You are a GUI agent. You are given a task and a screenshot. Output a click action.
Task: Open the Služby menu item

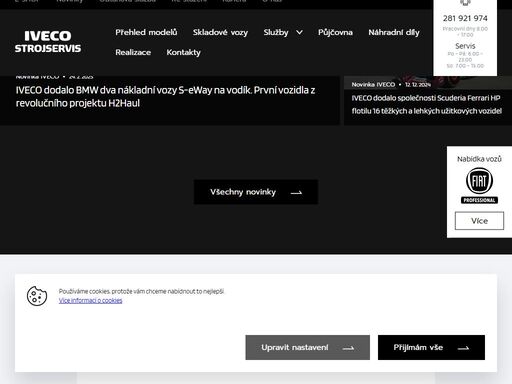coord(276,32)
